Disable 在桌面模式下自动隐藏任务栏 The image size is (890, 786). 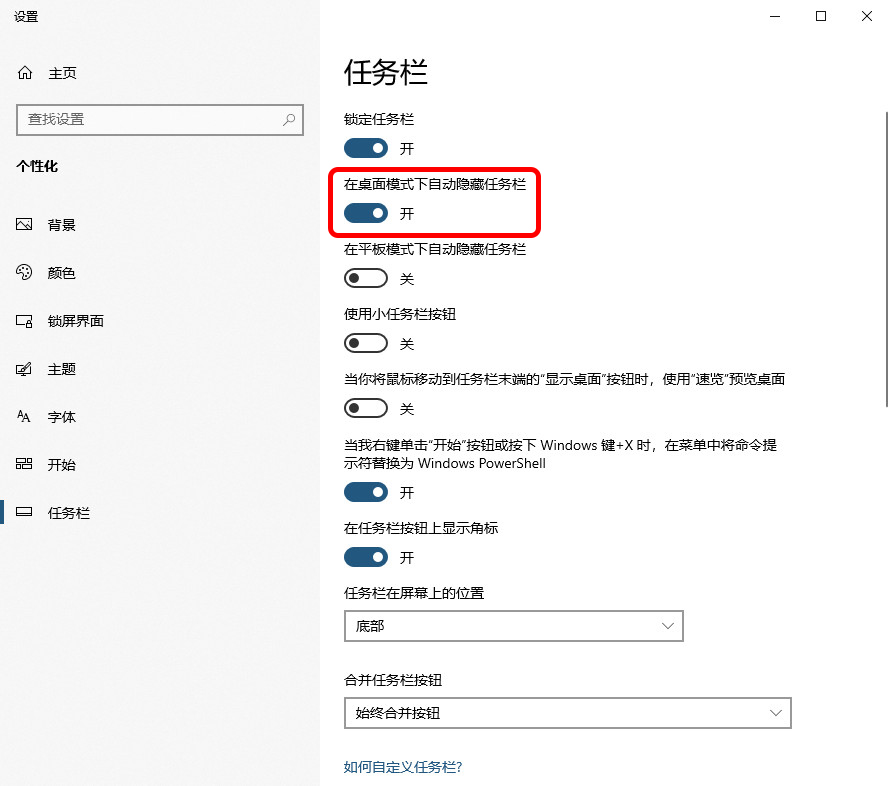click(x=365, y=213)
